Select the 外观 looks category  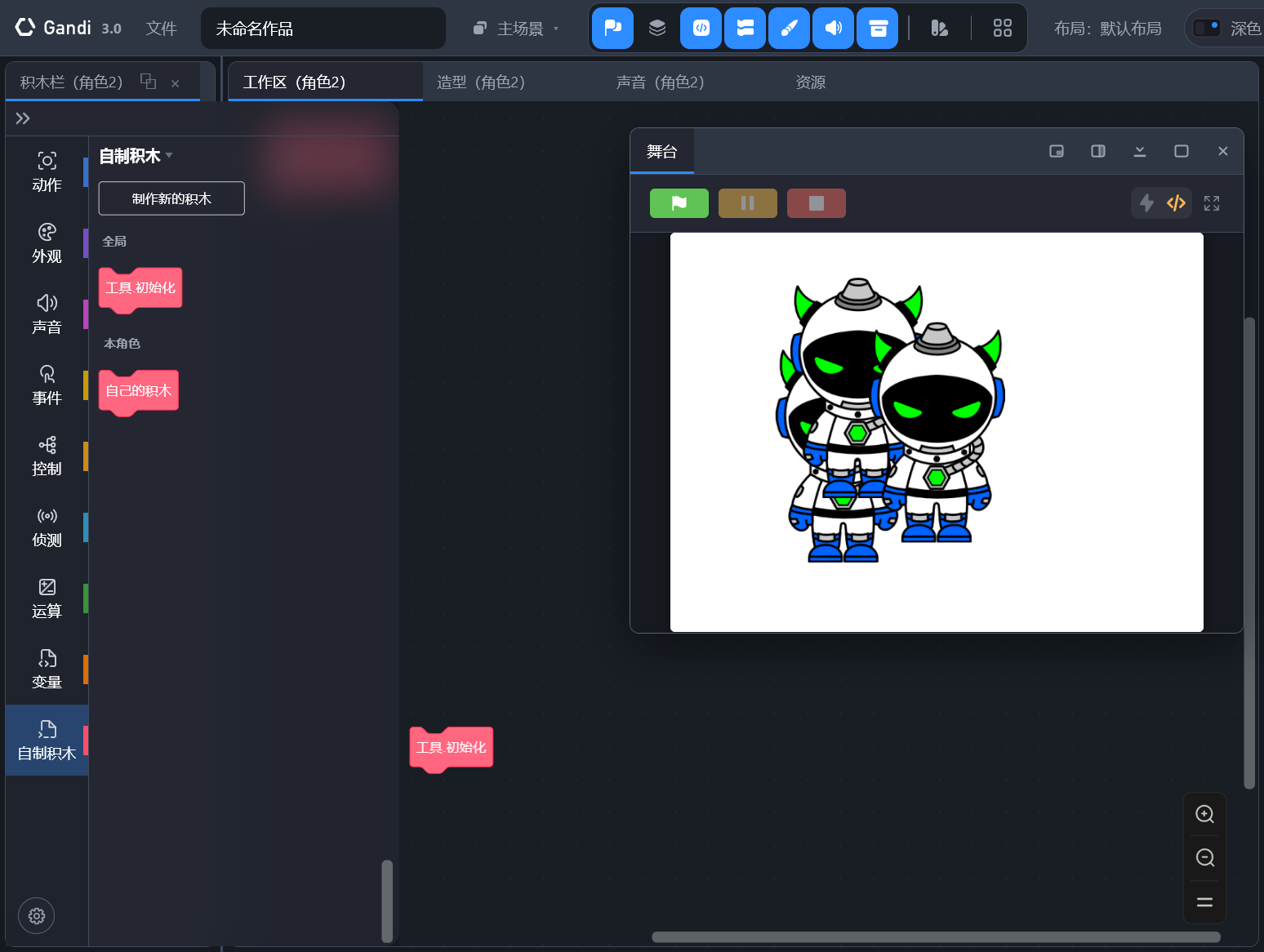click(47, 243)
